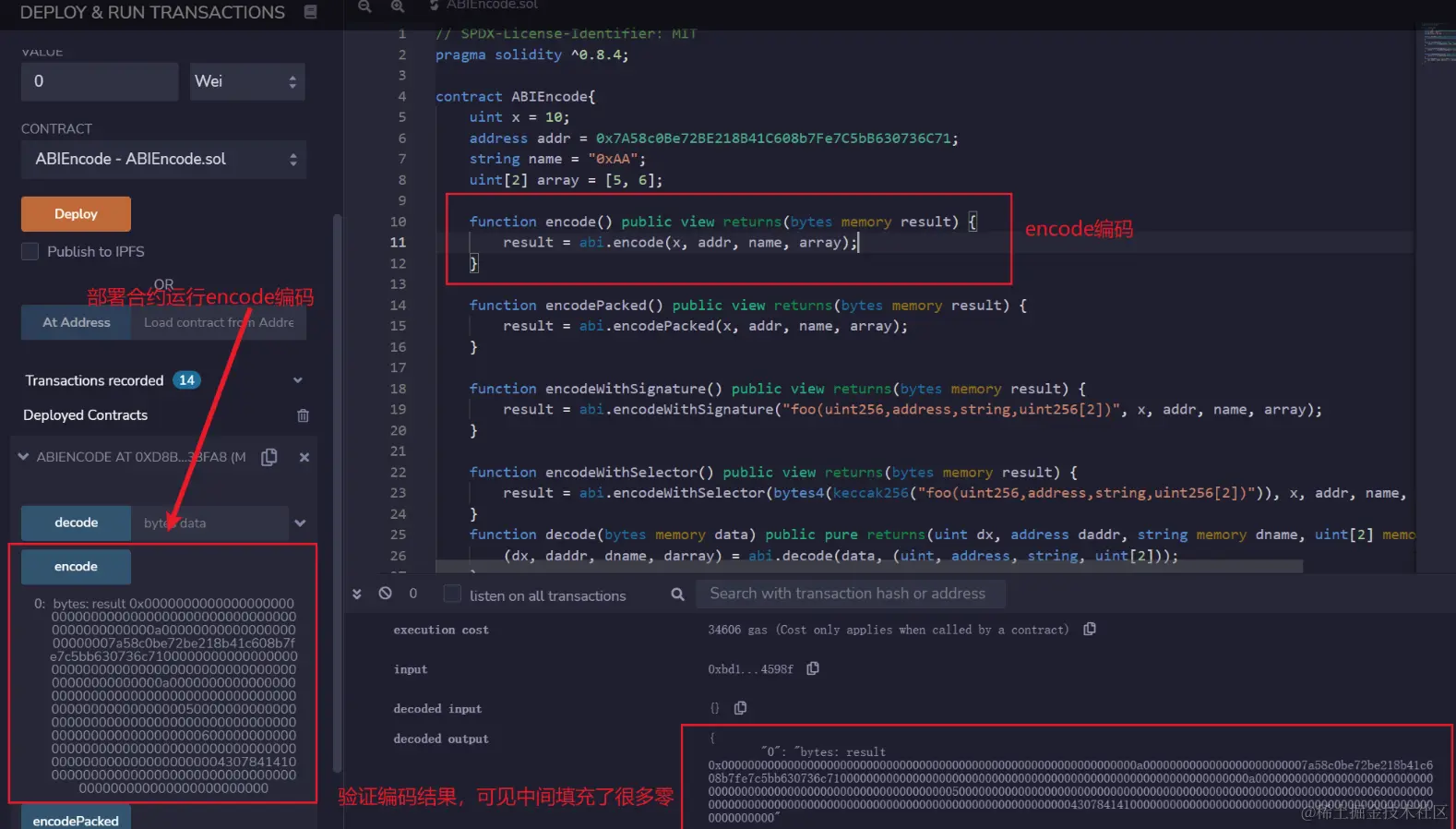This screenshot has width=1456, height=829.
Task: Copy the transaction input value
Action: (813, 668)
